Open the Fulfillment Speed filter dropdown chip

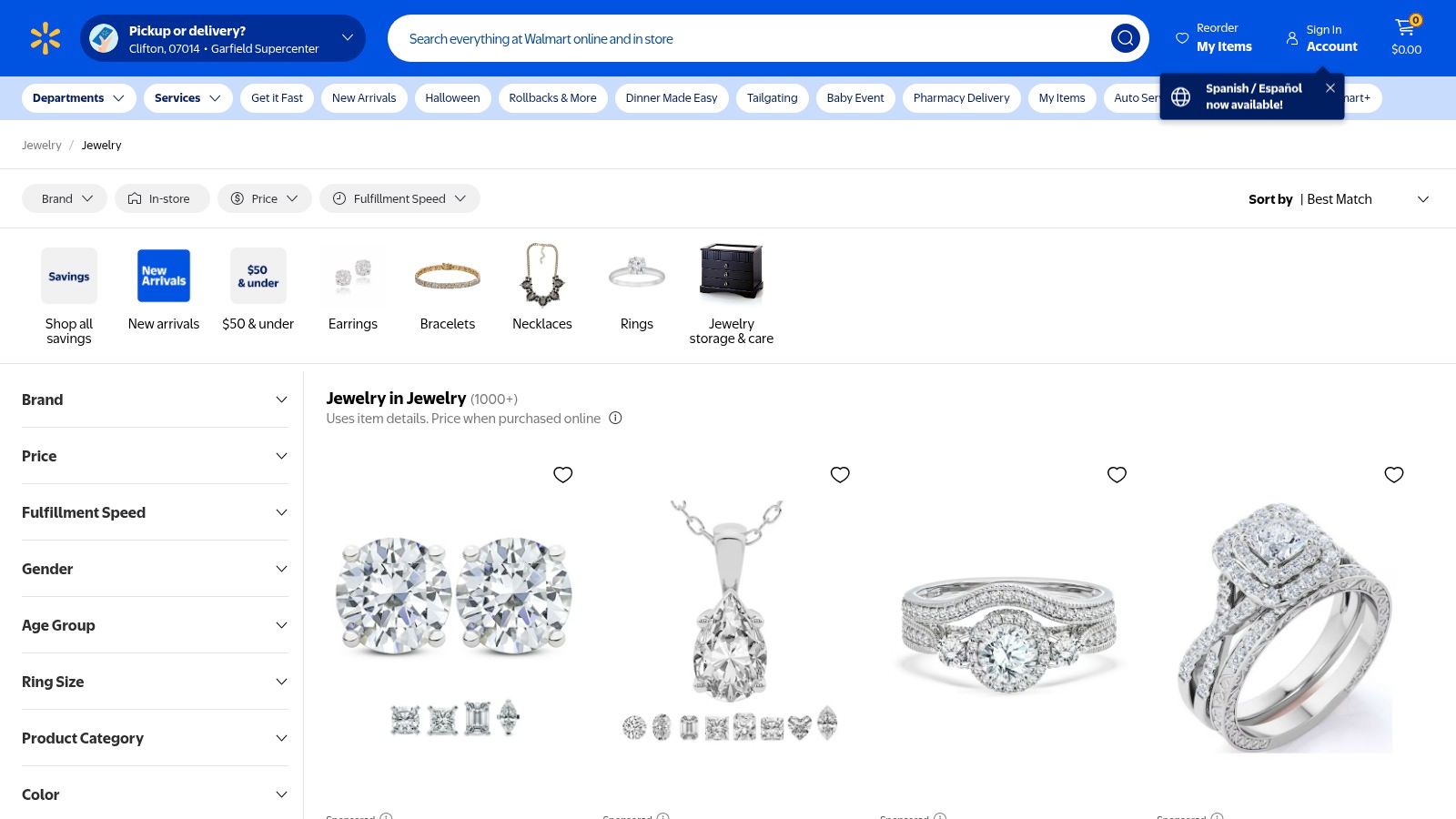tap(399, 198)
